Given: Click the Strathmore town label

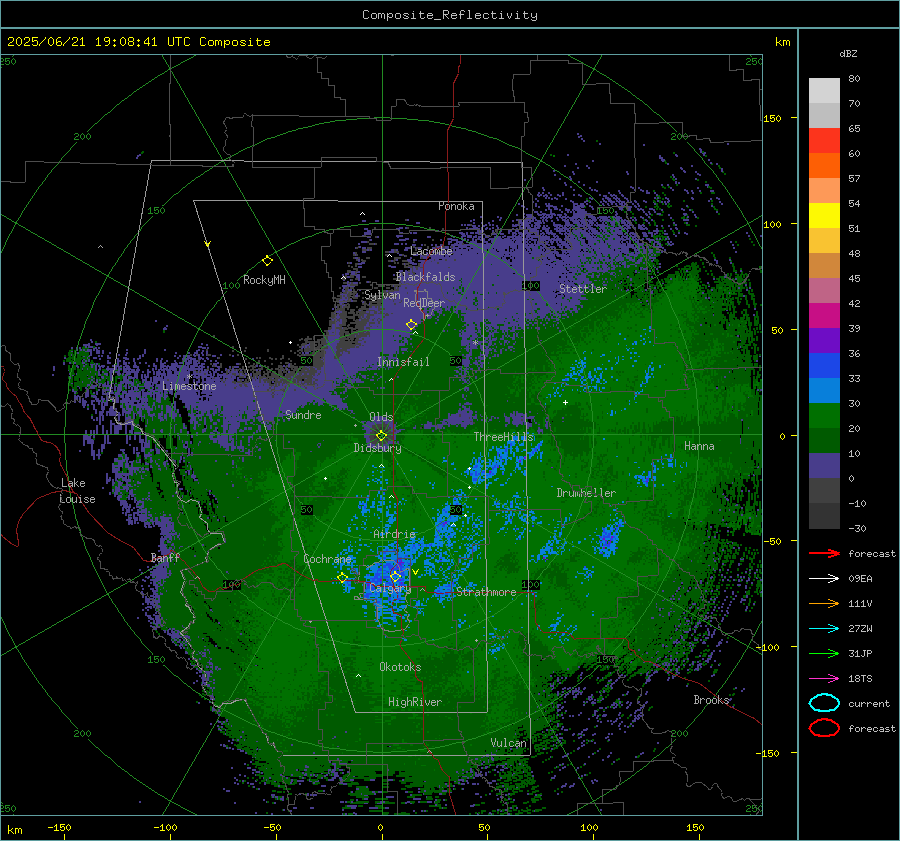Looking at the screenshot, I should coord(486,592).
